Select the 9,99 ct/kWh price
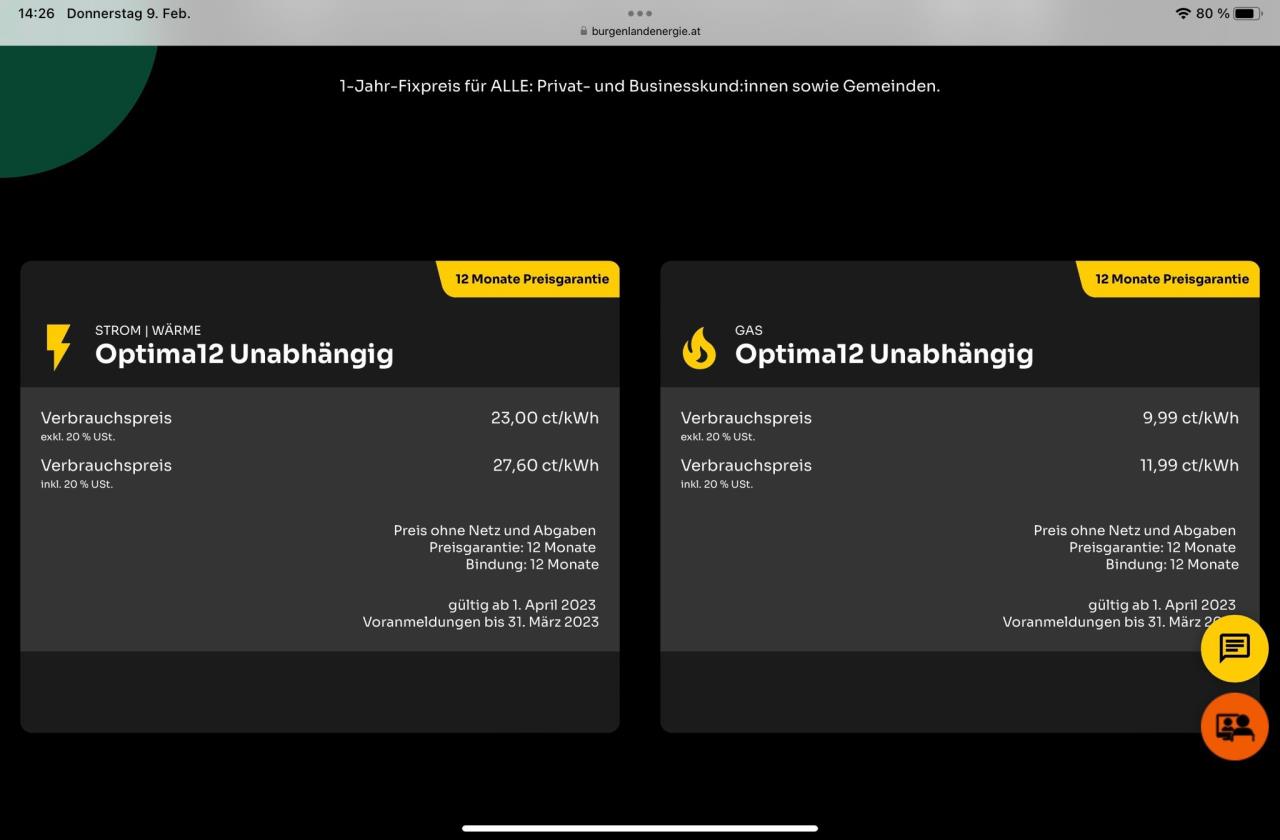The height and width of the screenshot is (840, 1280). tap(1190, 418)
